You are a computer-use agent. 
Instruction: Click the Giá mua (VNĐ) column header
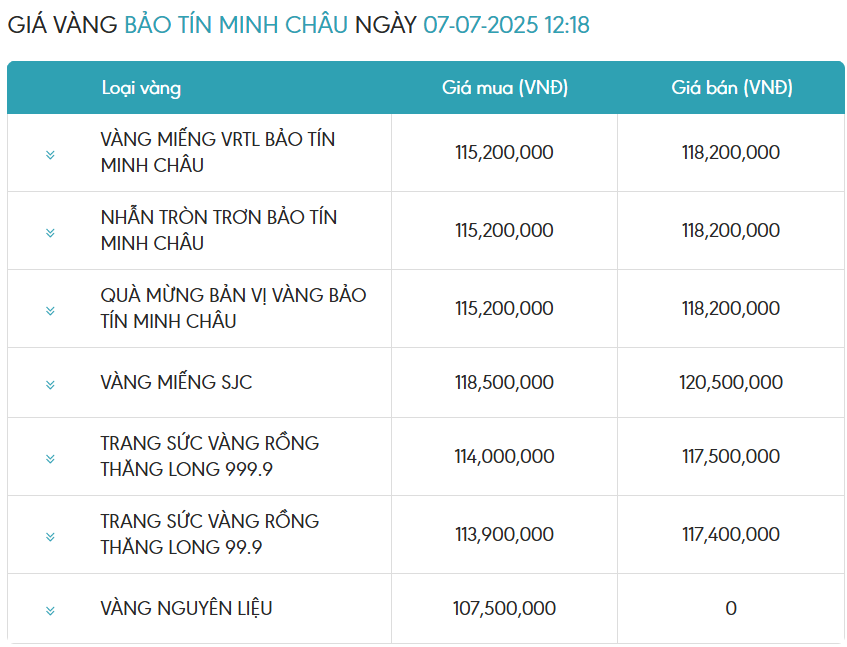tap(505, 87)
